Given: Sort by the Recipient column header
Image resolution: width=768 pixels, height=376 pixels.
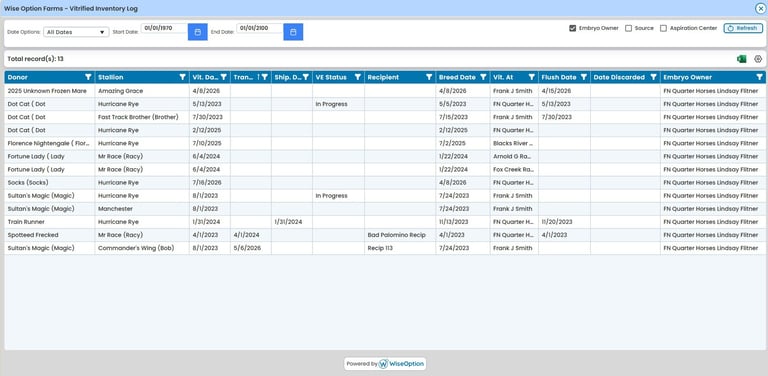Looking at the screenshot, I should [x=383, y=77].
